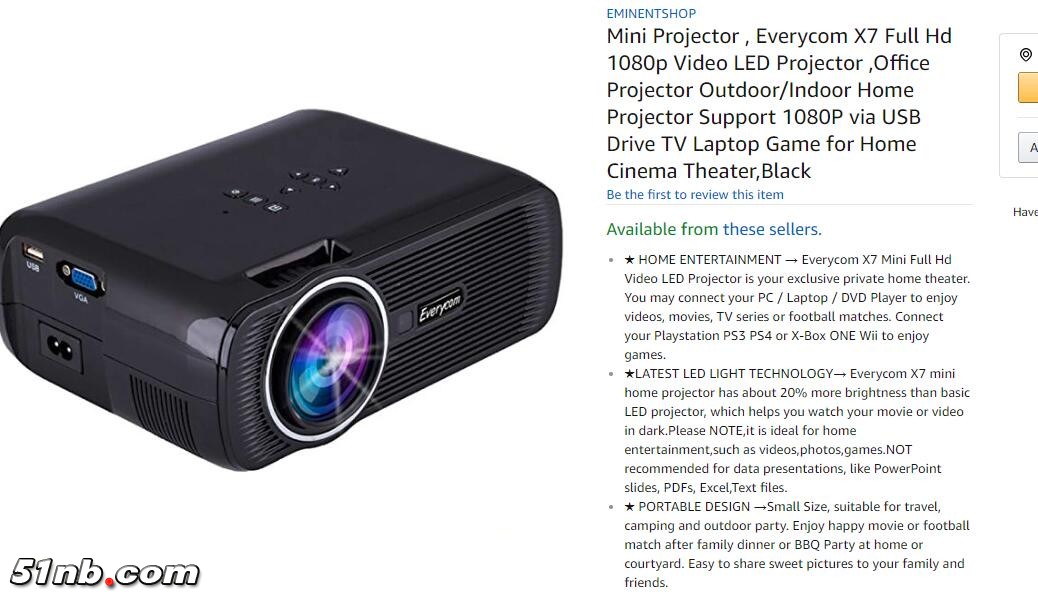Click the PORTABLE DESIGN bullet heading
The height and width of the screenshot is (596, 1038).
(694, 507)
